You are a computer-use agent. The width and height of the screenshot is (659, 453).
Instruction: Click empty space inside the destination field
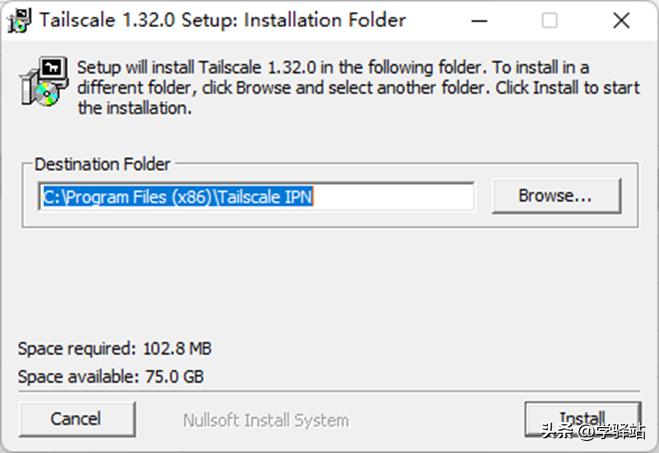[x=400, y=197]
